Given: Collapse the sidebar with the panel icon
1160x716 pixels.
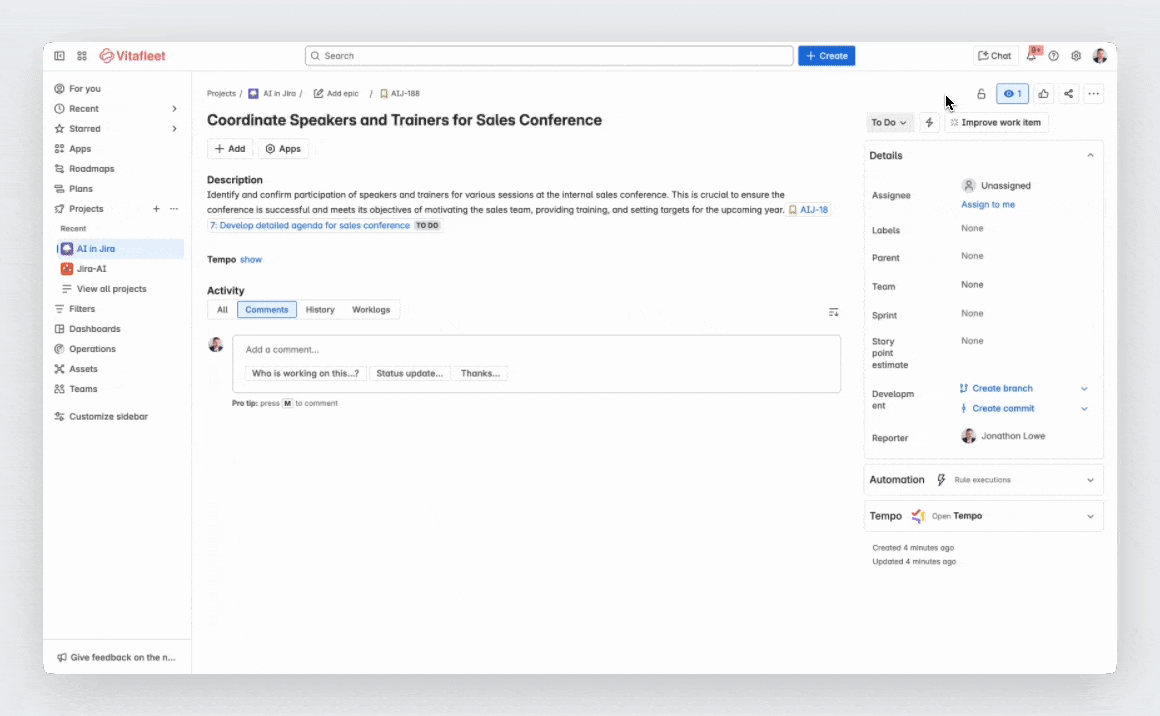Looking at the screenshot, I should [59, 55].
